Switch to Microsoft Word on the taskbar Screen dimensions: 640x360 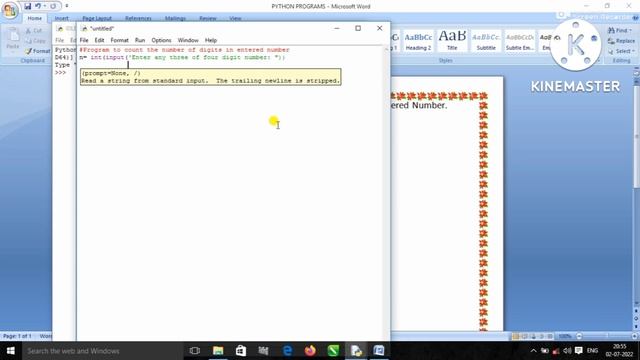379,351
